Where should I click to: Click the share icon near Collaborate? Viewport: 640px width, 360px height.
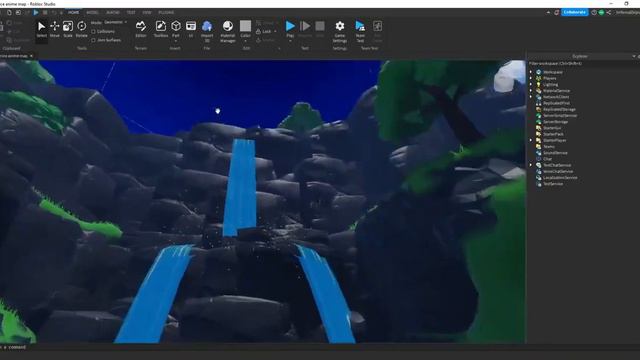pyautogui.click(x=609, y=12)
